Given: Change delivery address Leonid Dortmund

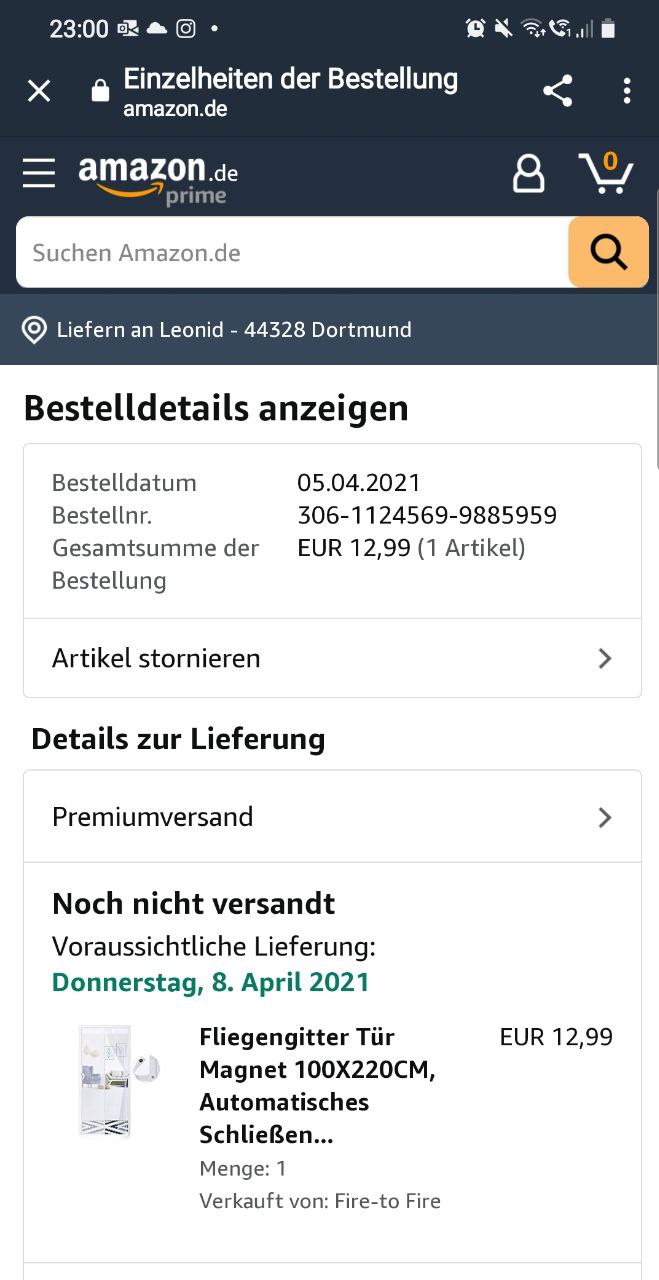Looking at the screenshot, I should tap(234, 330).
